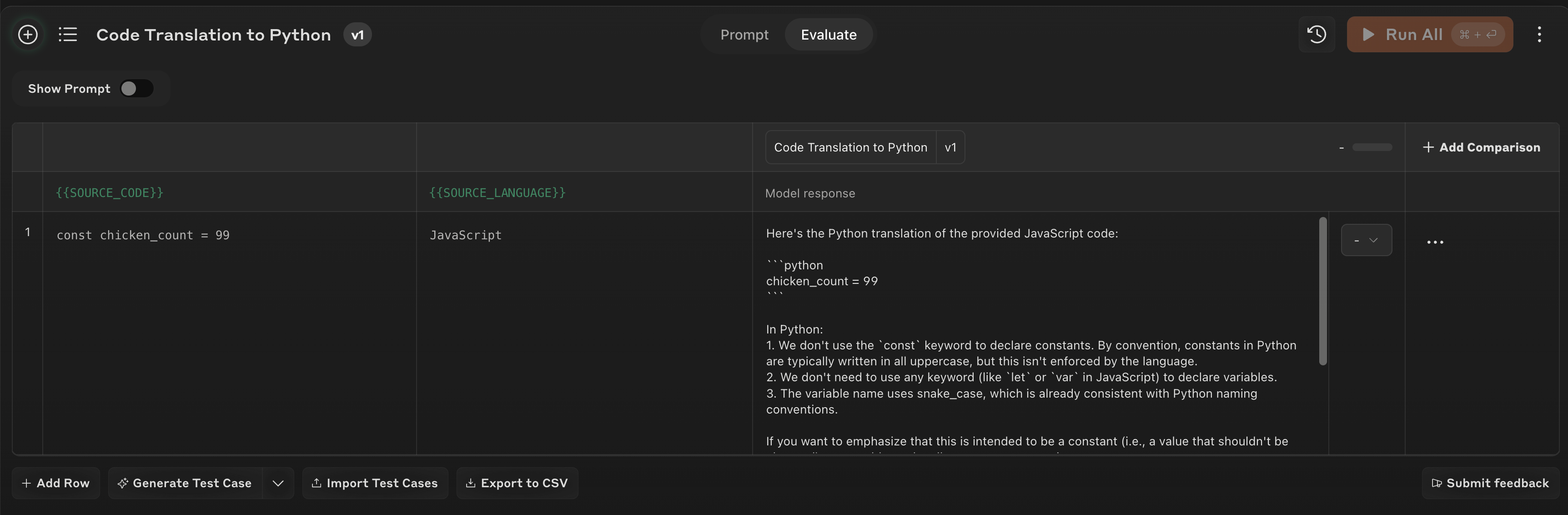This screenshot has height=515, width=1568.
Task: Open row options three-dot menu
Action: coord(1435,242)
